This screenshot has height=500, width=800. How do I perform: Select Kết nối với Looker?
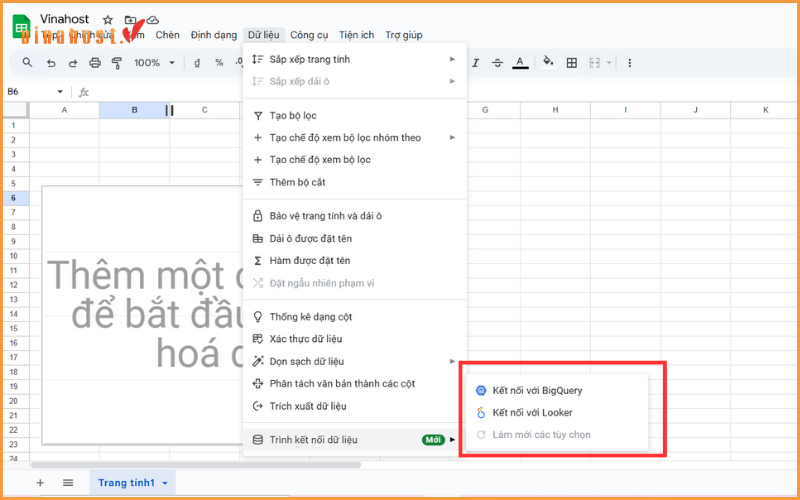(x=532, y=412)
